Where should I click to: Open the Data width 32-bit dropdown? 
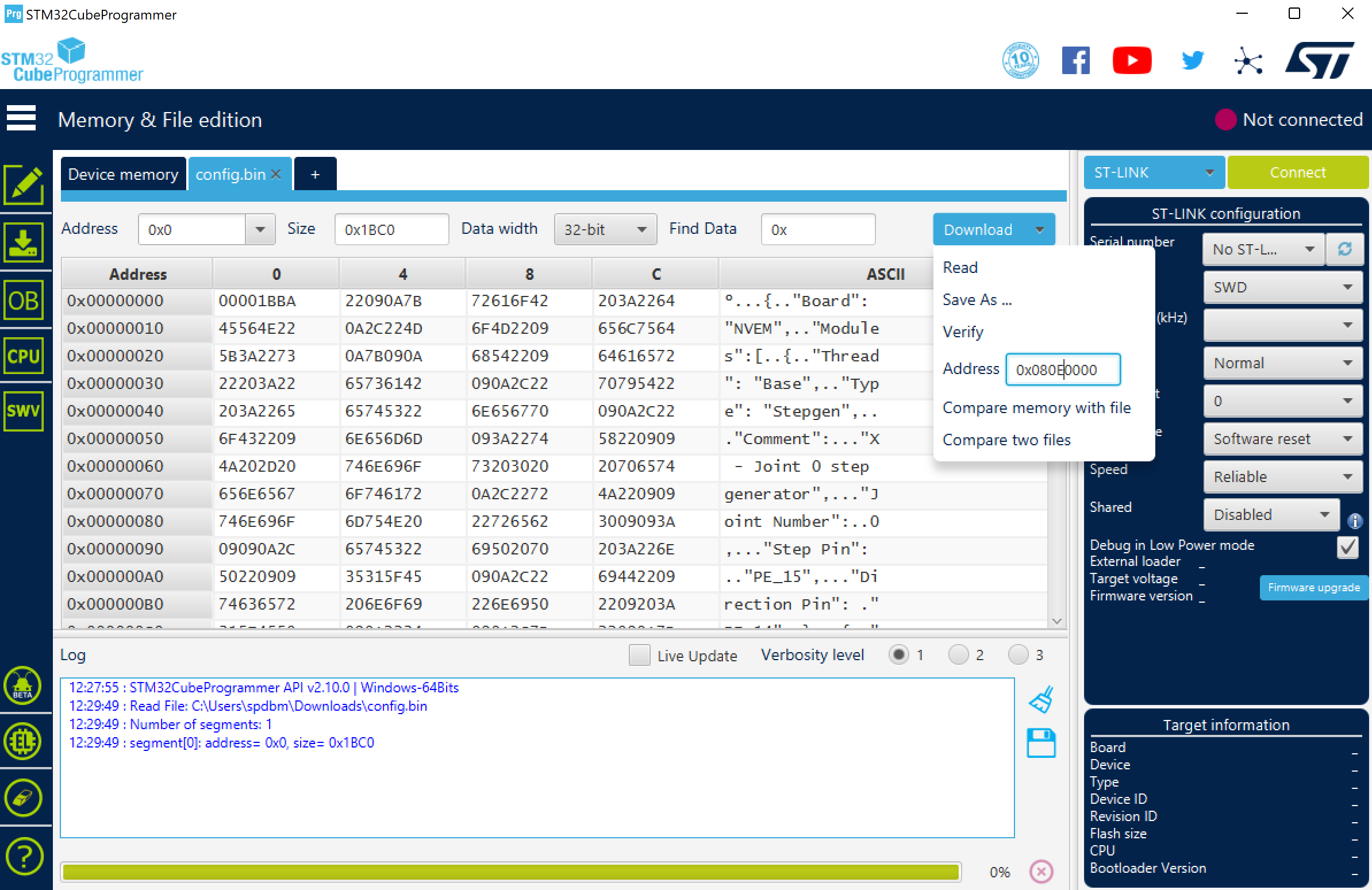(x=605, y=229)
